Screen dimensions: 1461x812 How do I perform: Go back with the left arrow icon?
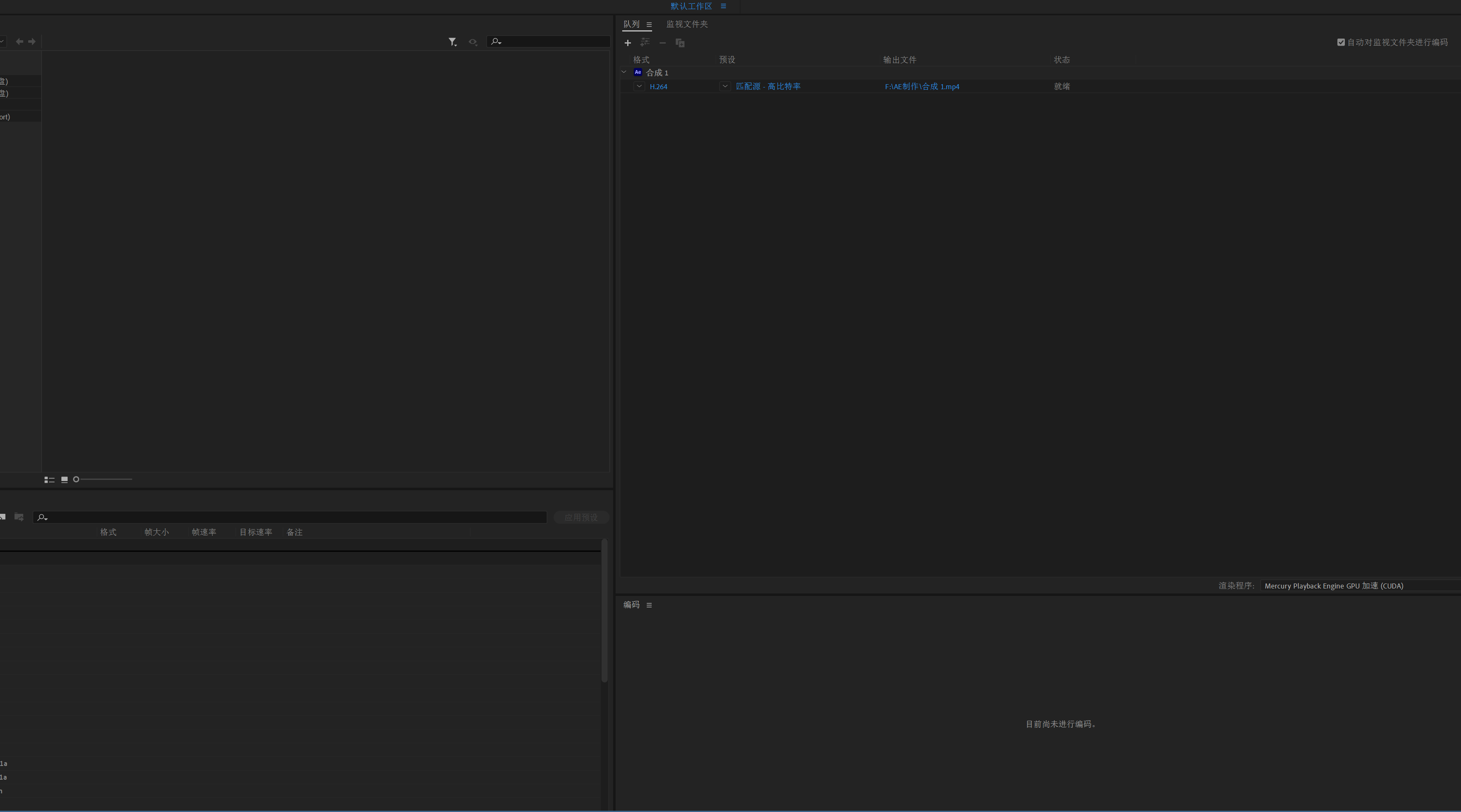pyautogui.click(x=19, y=41)
